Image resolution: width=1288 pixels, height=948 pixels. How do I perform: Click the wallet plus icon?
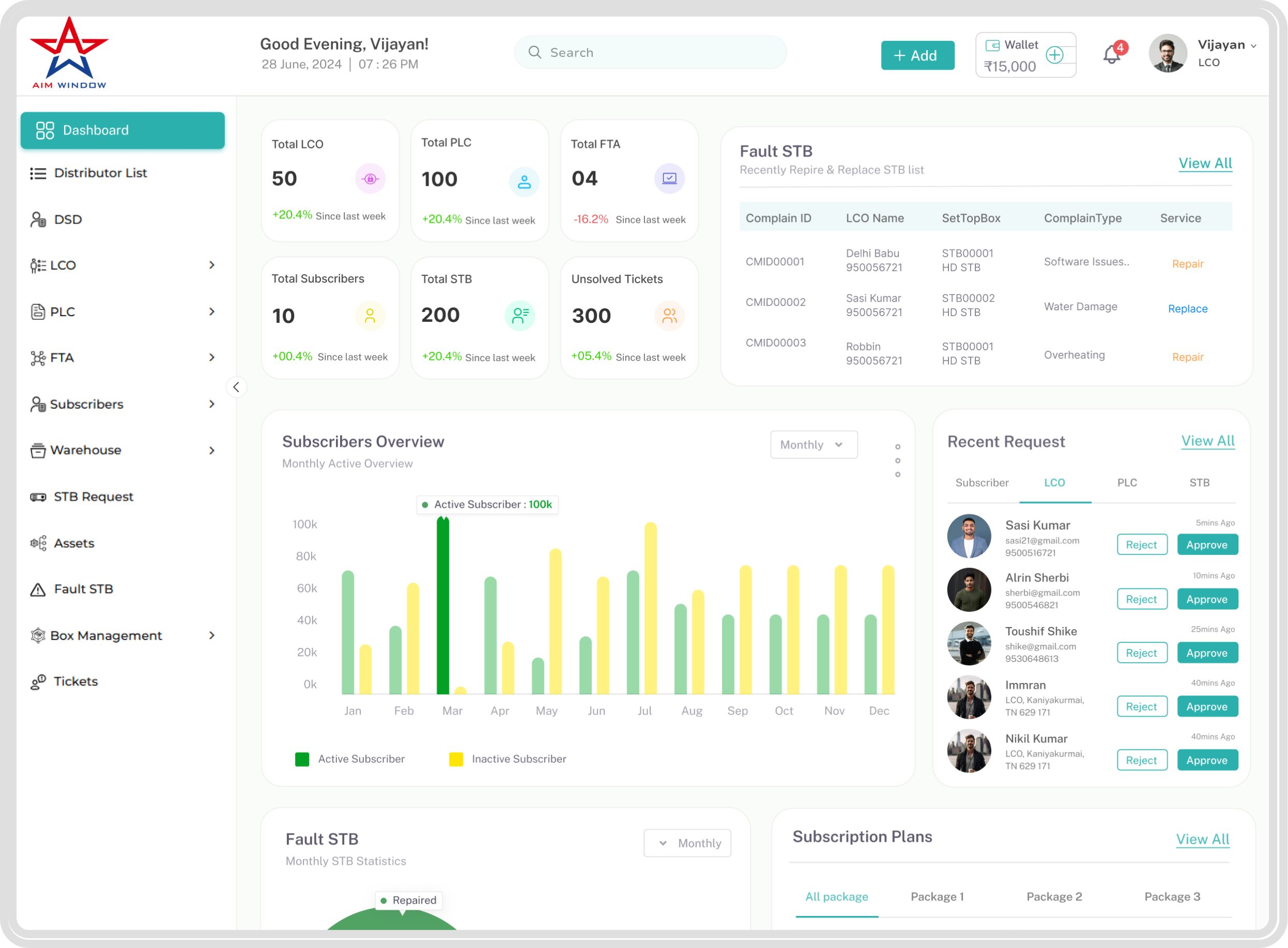[x=1055, y=55]
